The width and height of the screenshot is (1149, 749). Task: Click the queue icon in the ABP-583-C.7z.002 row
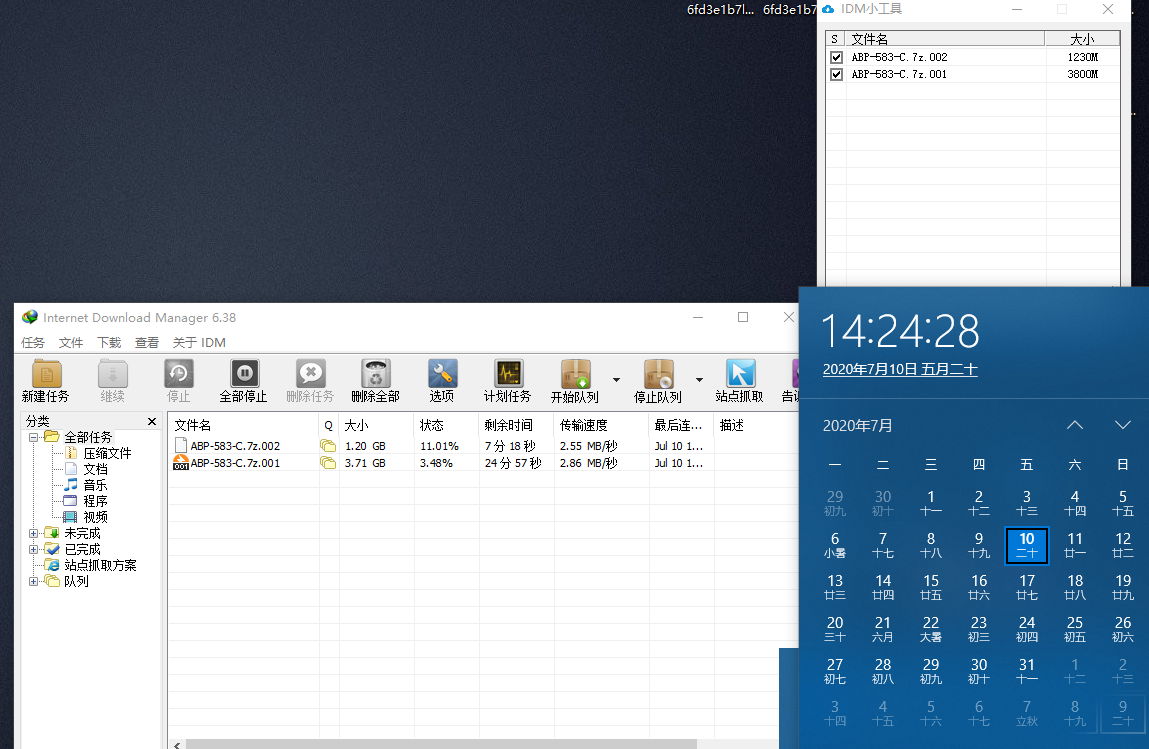click(x=328, y=446)
